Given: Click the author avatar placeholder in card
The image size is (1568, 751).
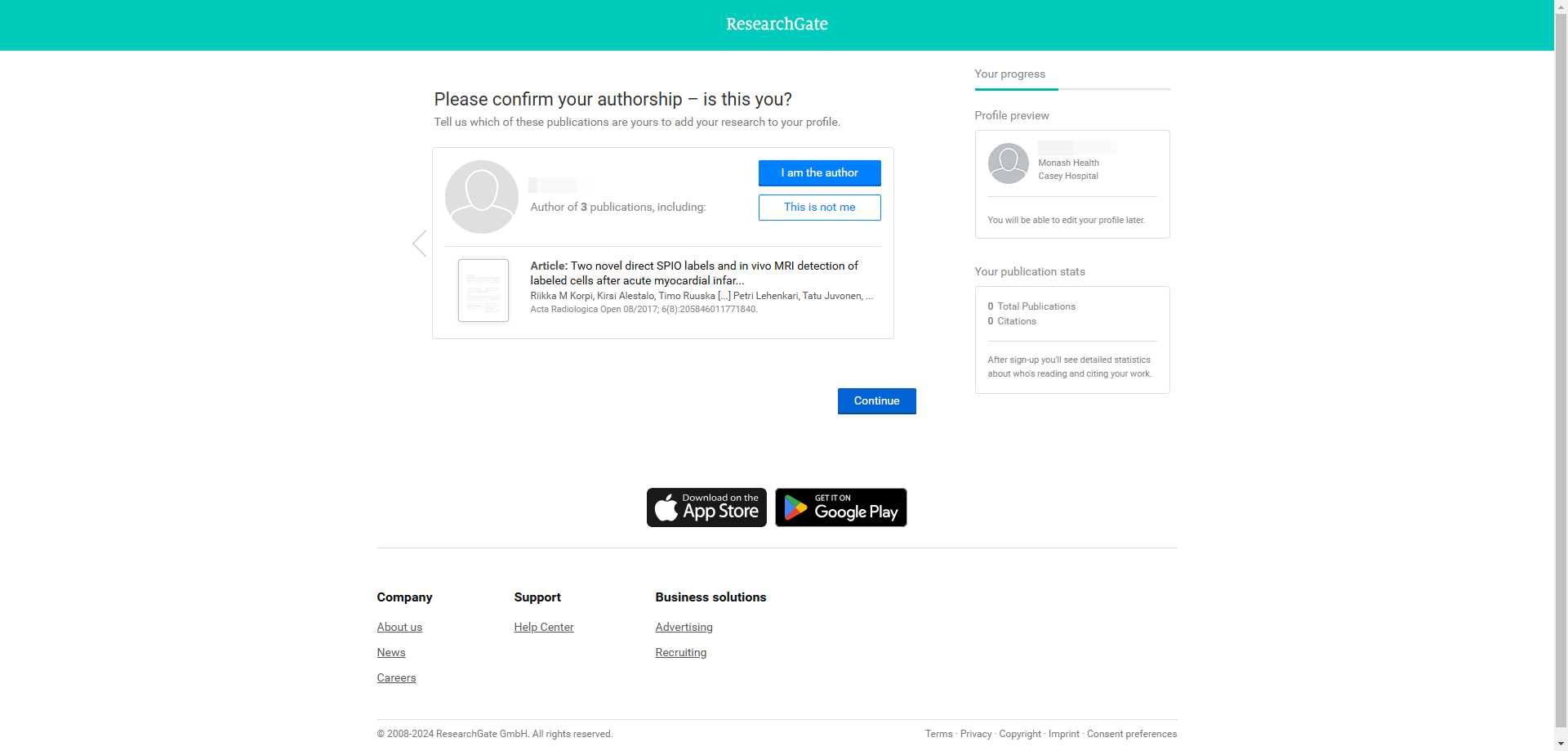Looking at the screenshot, I should pos(482,197).
